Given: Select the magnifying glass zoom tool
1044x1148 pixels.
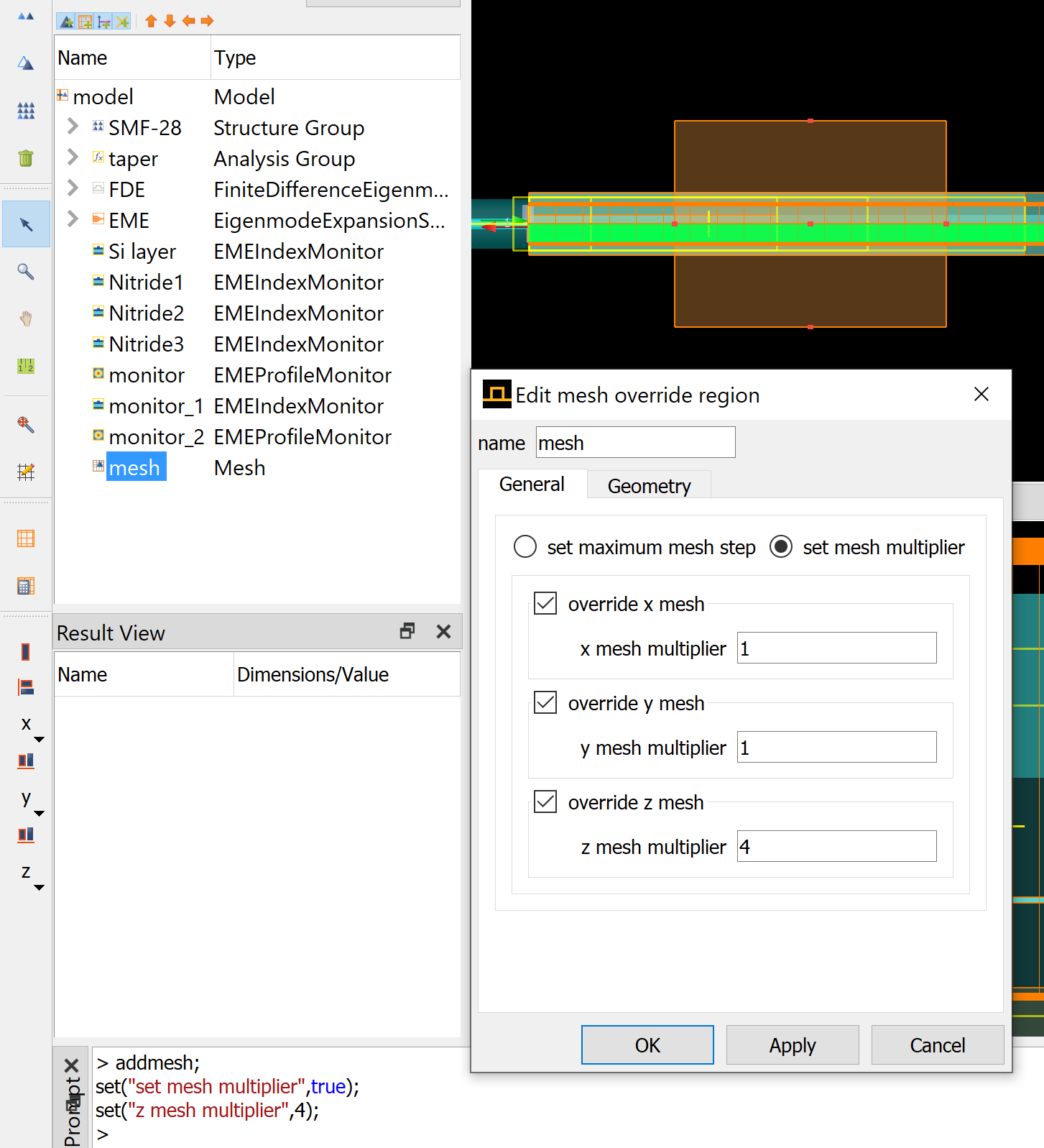Looking at the screenshot, I should click(26, 272).
